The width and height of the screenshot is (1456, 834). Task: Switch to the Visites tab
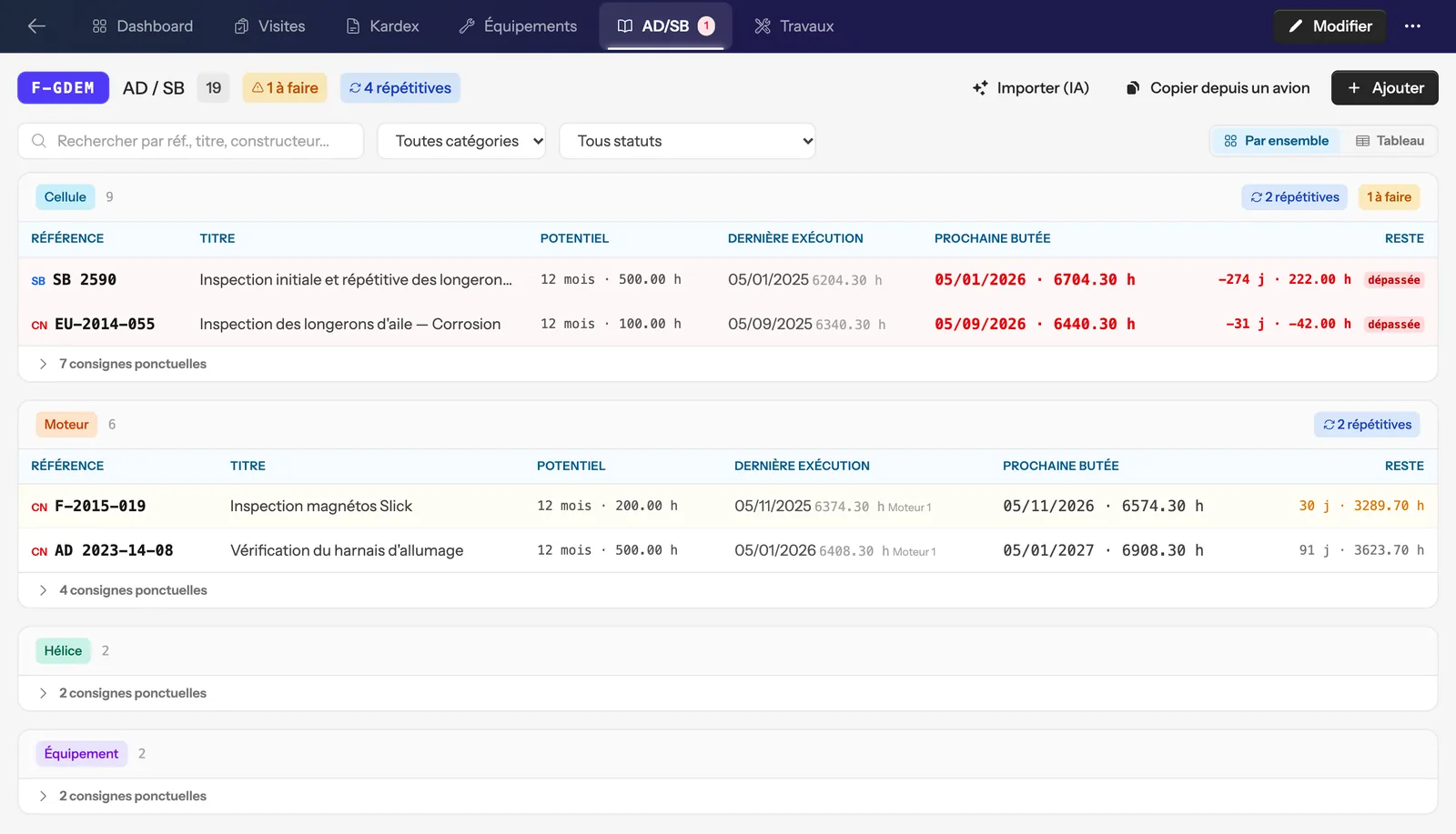point(270,26)
